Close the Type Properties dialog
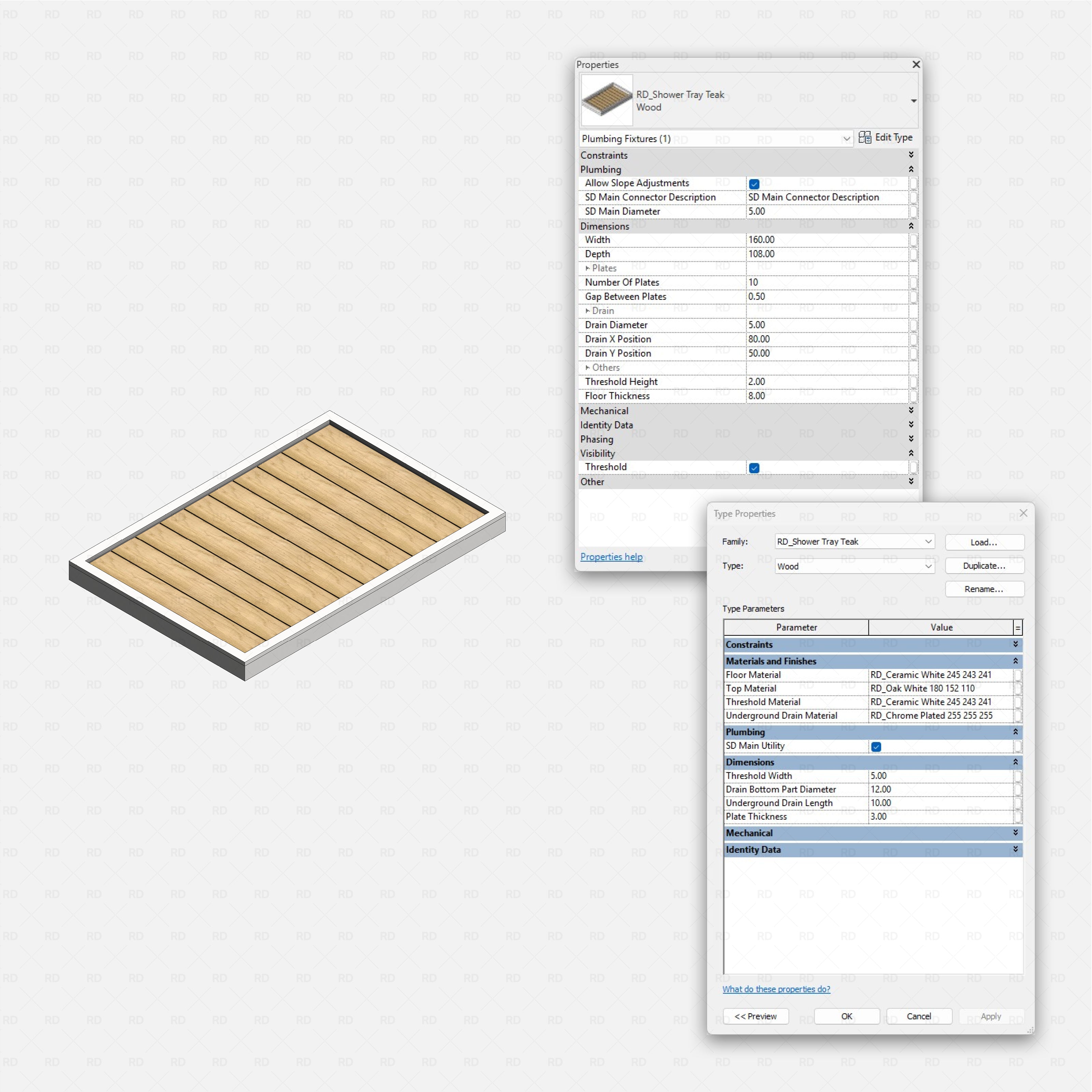This screenshot has height=1092, width=1092. 1024,513
